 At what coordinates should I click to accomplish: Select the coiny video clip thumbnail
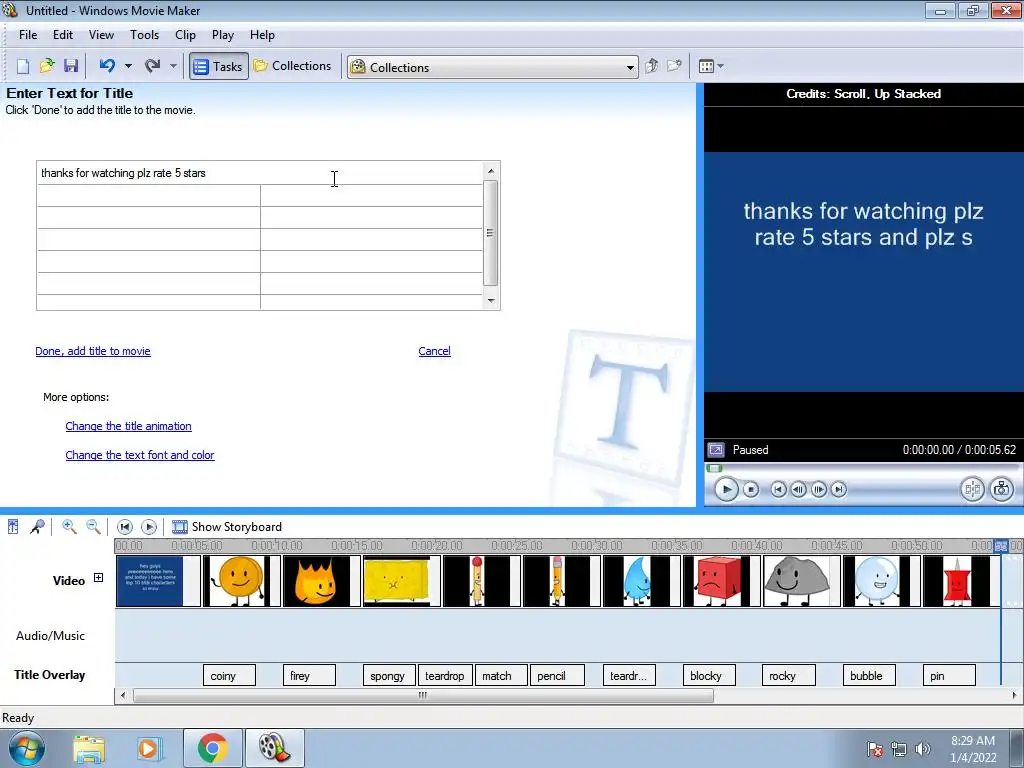click(242, 581)
